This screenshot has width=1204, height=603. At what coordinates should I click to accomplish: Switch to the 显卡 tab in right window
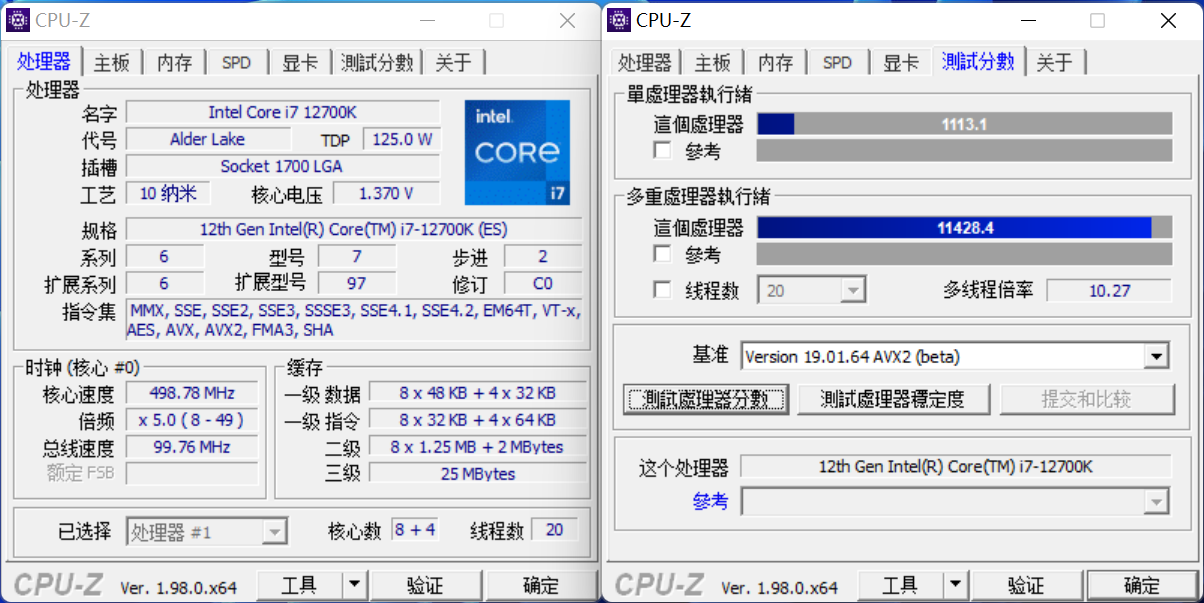(899, 61)
